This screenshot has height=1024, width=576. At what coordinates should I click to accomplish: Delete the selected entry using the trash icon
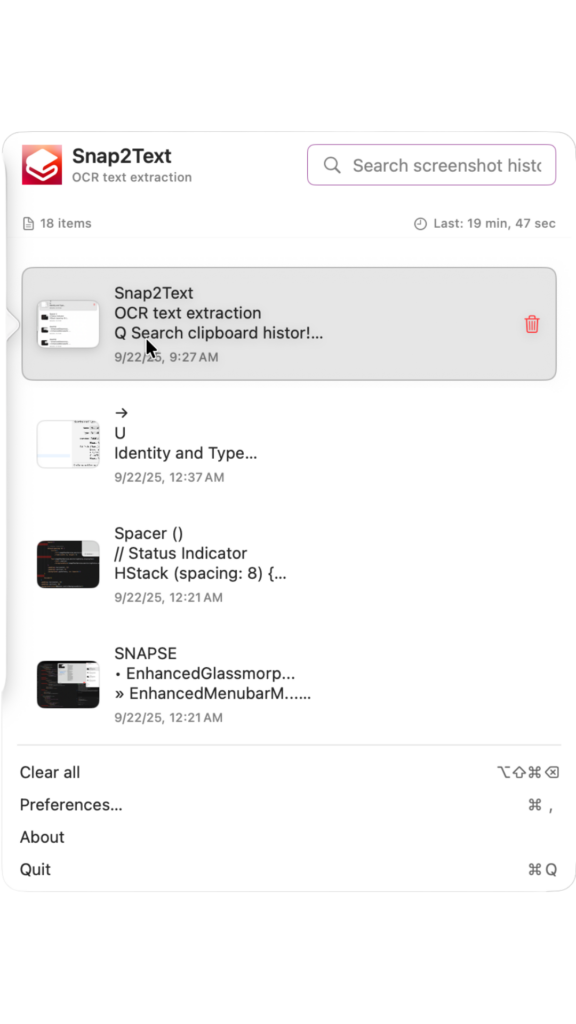click(x=531, y=324)
